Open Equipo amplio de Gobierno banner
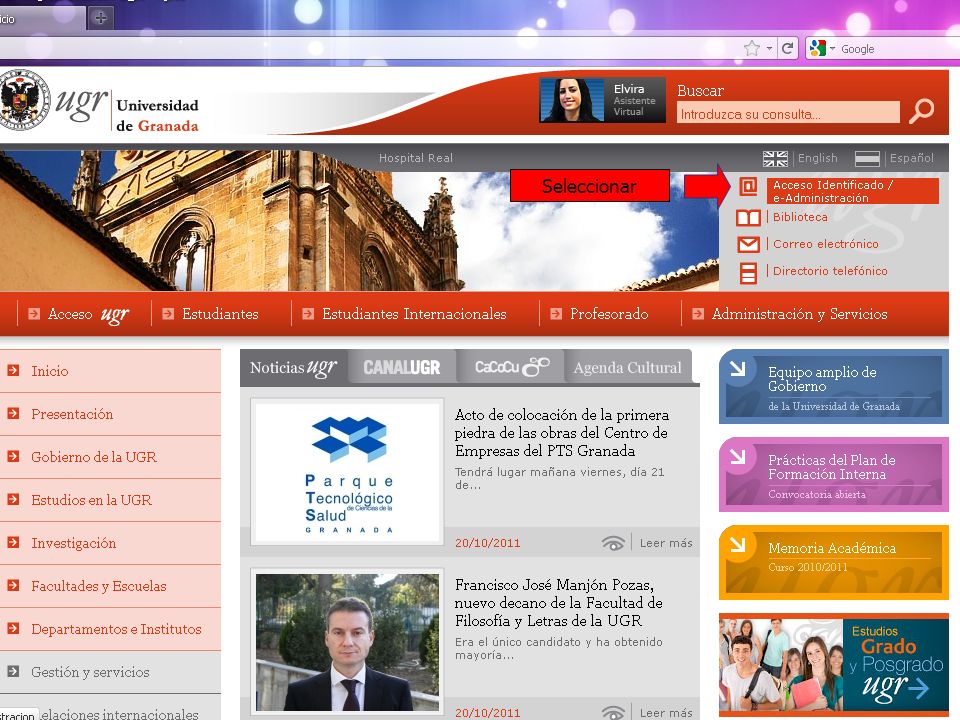Image resolution: width=960 pixels, height=720 pixels. [834, 386]
